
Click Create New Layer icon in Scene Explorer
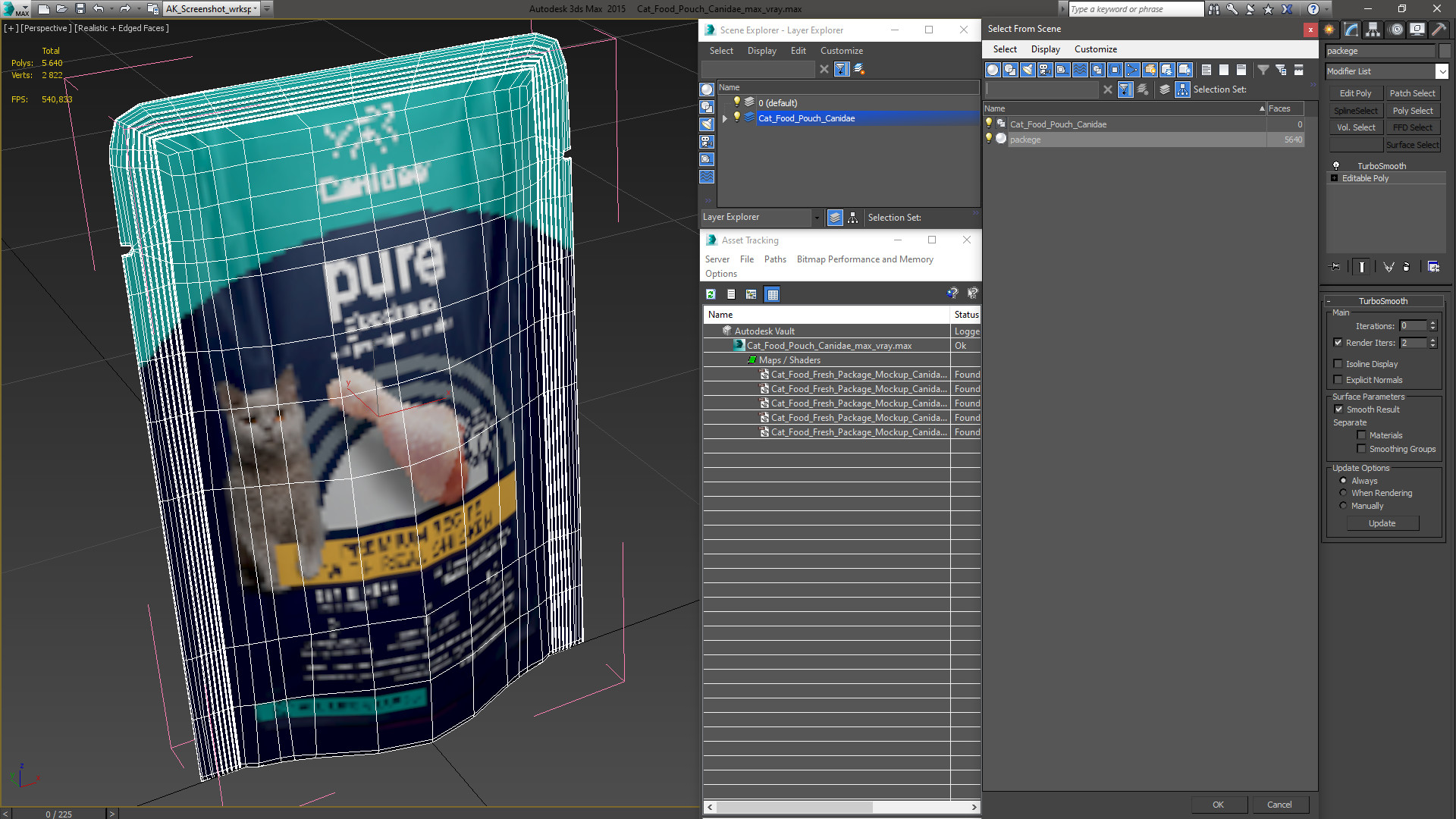coord(859,69)
